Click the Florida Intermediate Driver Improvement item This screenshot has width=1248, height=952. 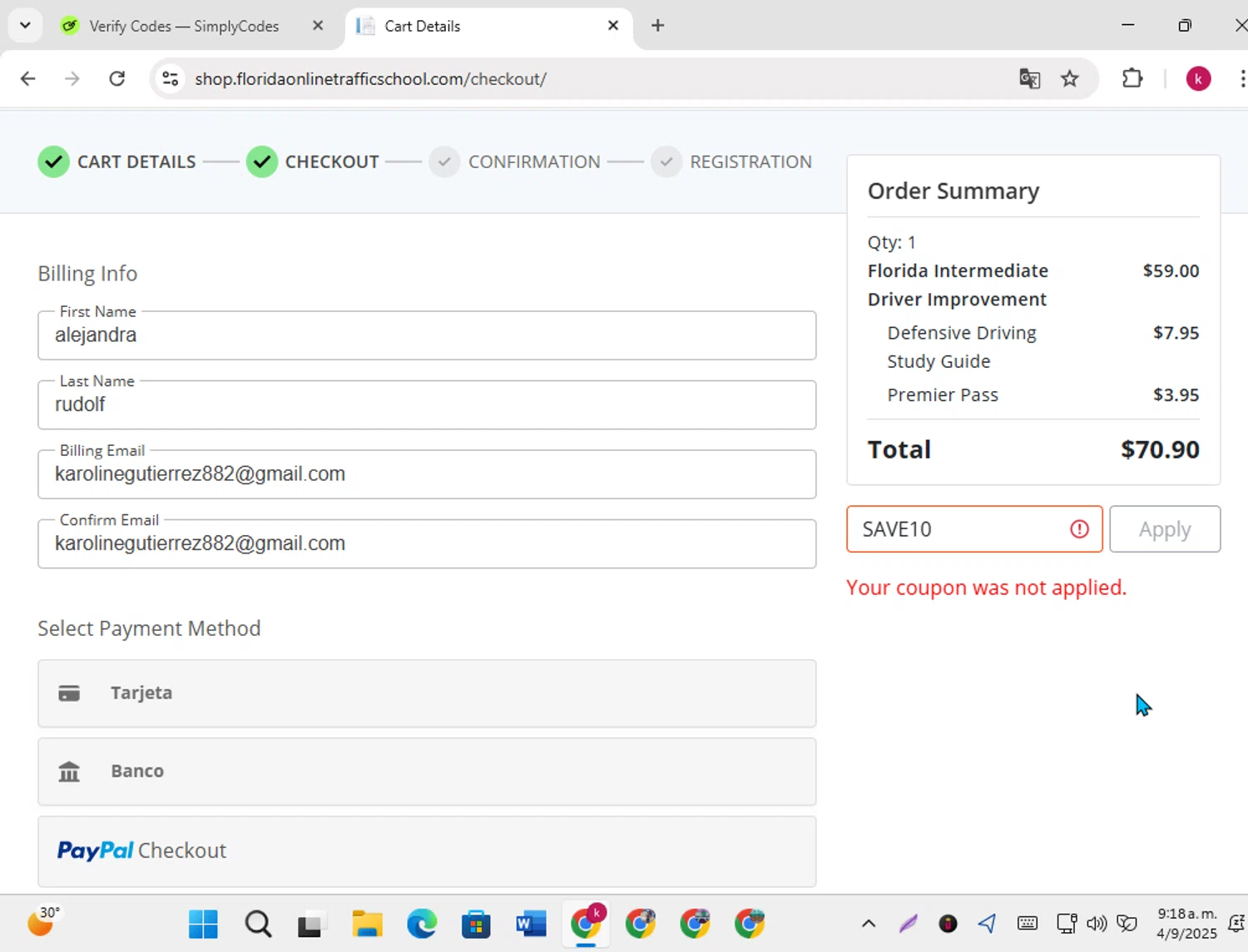958,285
